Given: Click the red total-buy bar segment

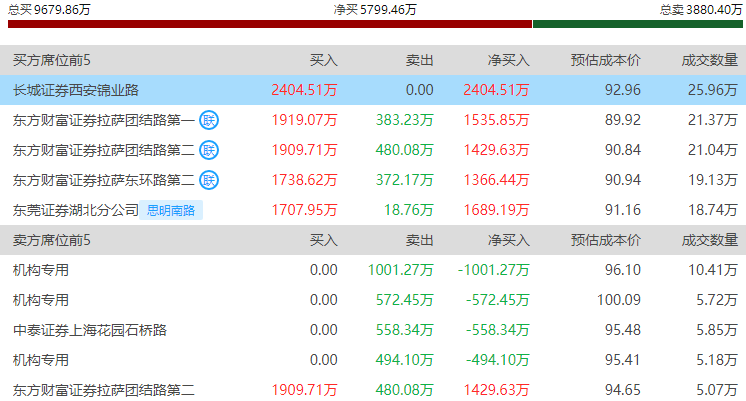Looking at the screenshot, I should click(270, 24).
